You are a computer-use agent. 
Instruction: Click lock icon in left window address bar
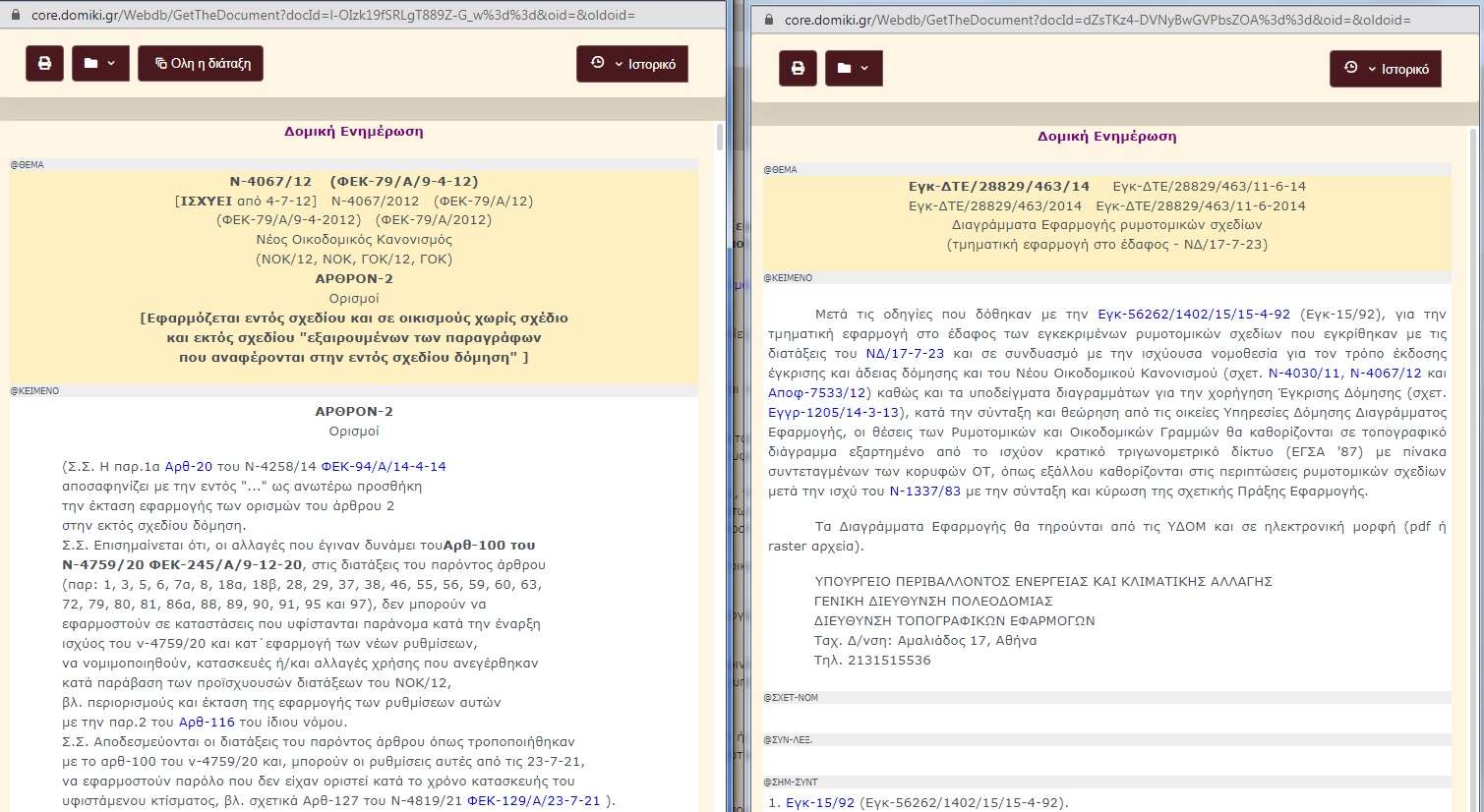pos(15,15)
